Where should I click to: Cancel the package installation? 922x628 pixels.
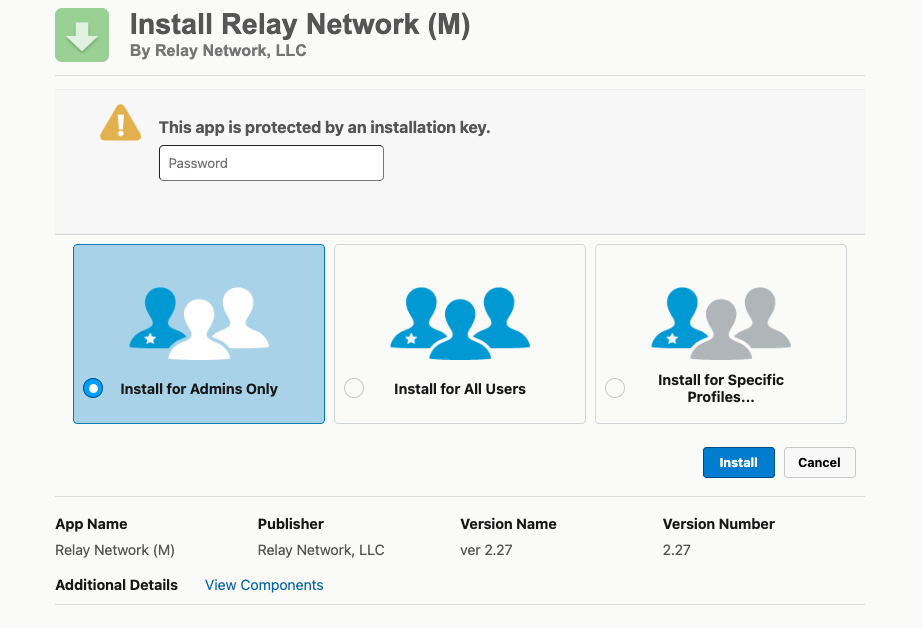(x=819, y=462)
